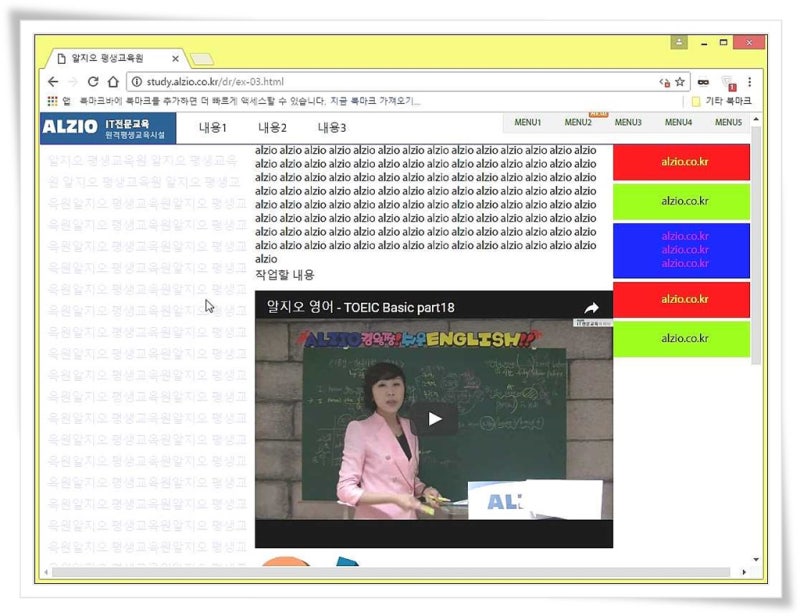
Task: Click the second red alzio.co.kr banner
Action: 682,300
